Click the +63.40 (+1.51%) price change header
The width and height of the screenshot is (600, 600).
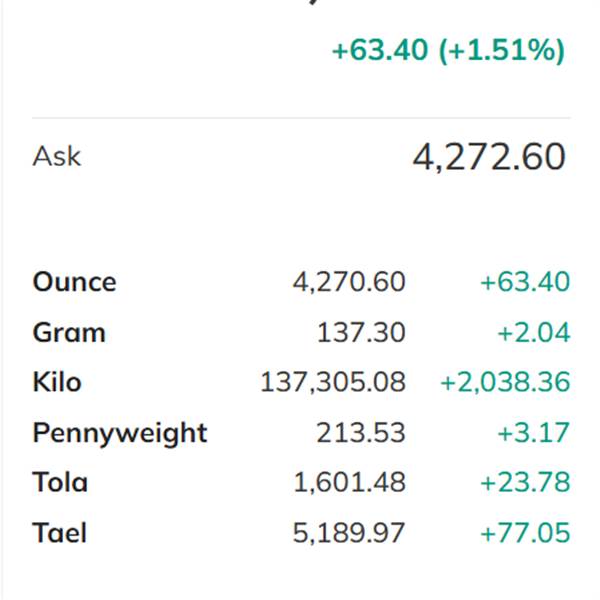coord(448,50)
